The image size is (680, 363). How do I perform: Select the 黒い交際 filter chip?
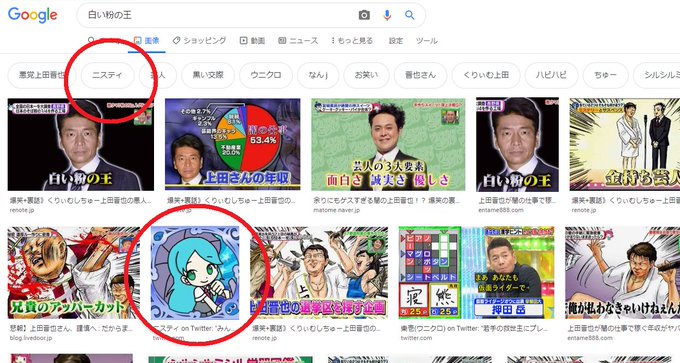208,75
